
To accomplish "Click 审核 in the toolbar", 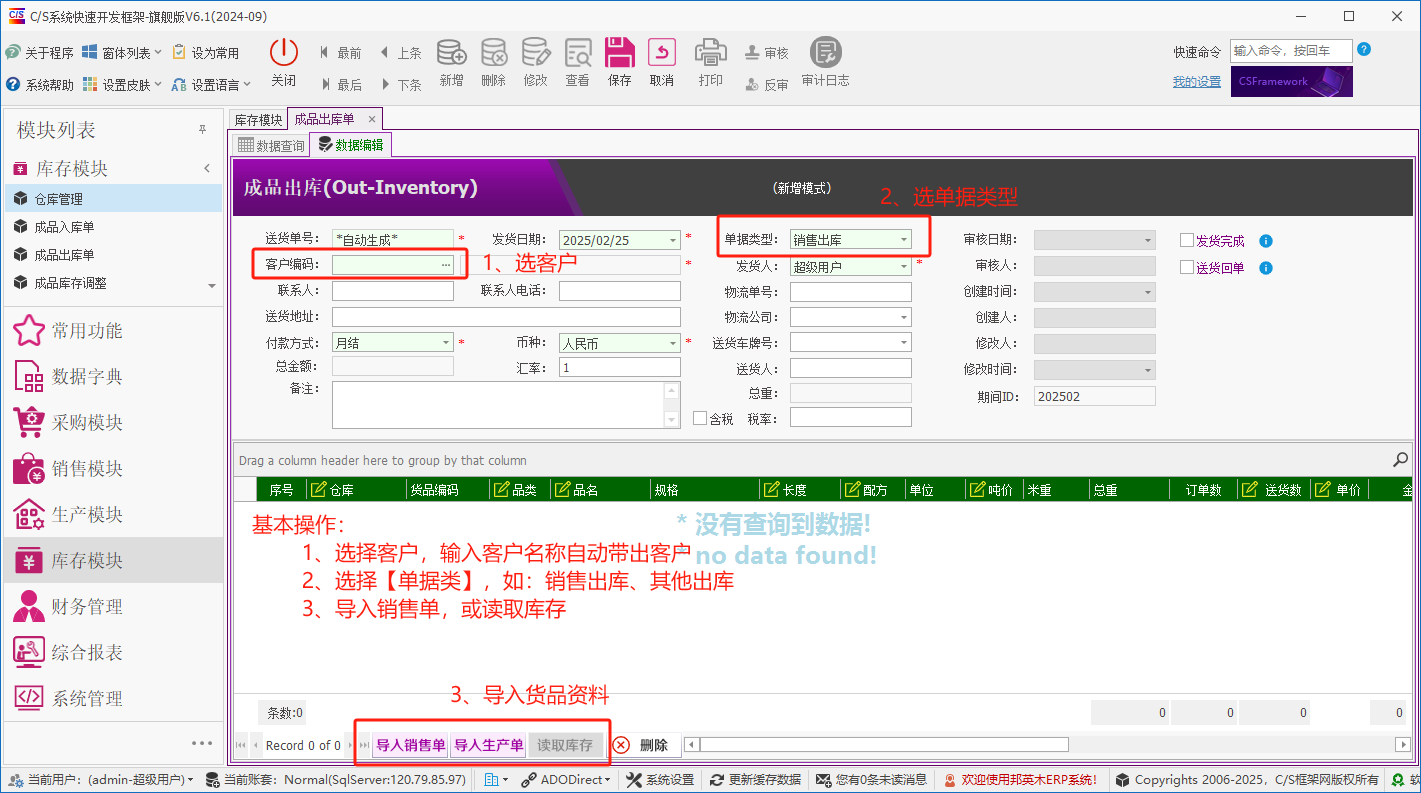I will click(767, 53).
